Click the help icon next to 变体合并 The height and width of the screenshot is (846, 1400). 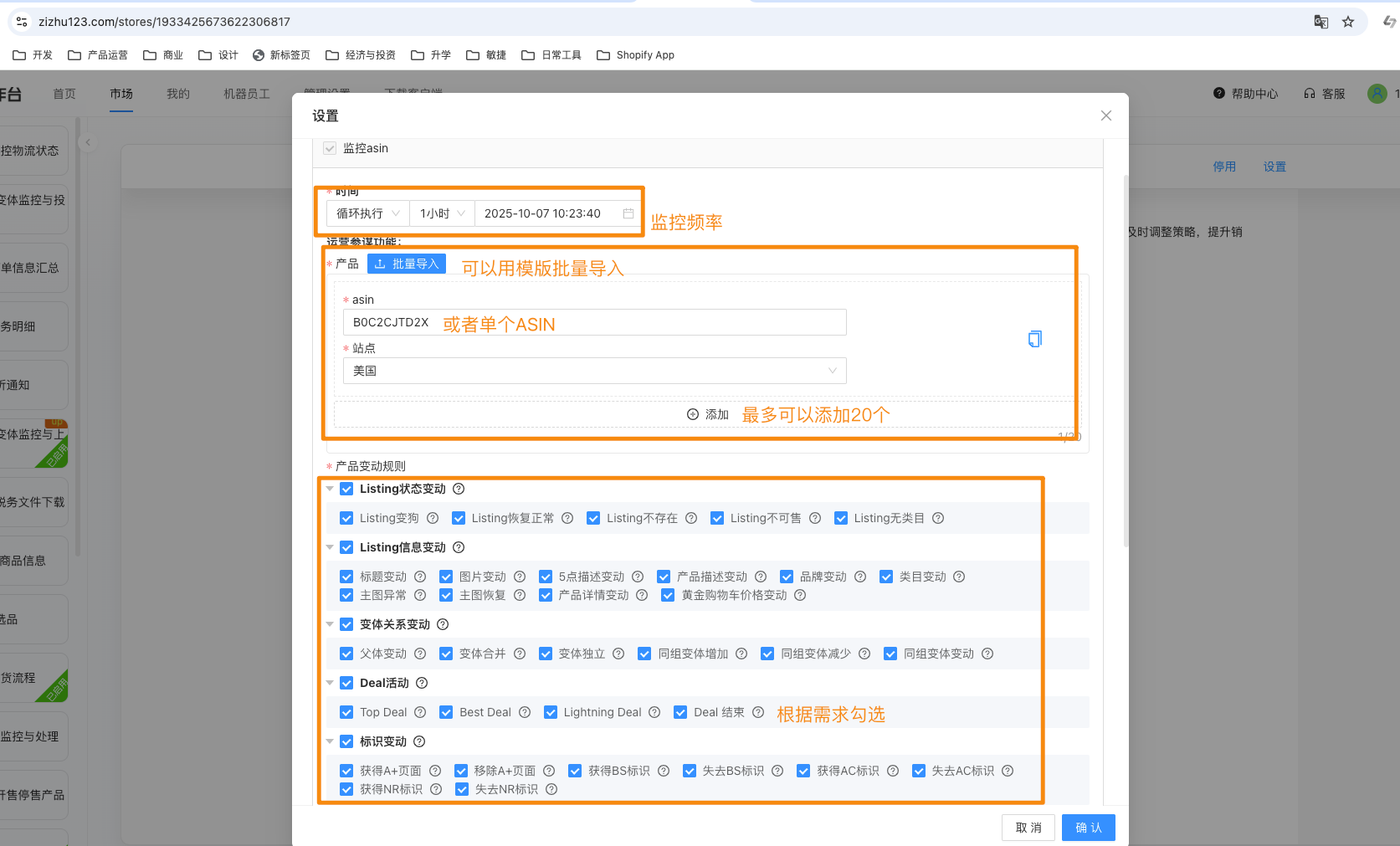click(520, 654)
